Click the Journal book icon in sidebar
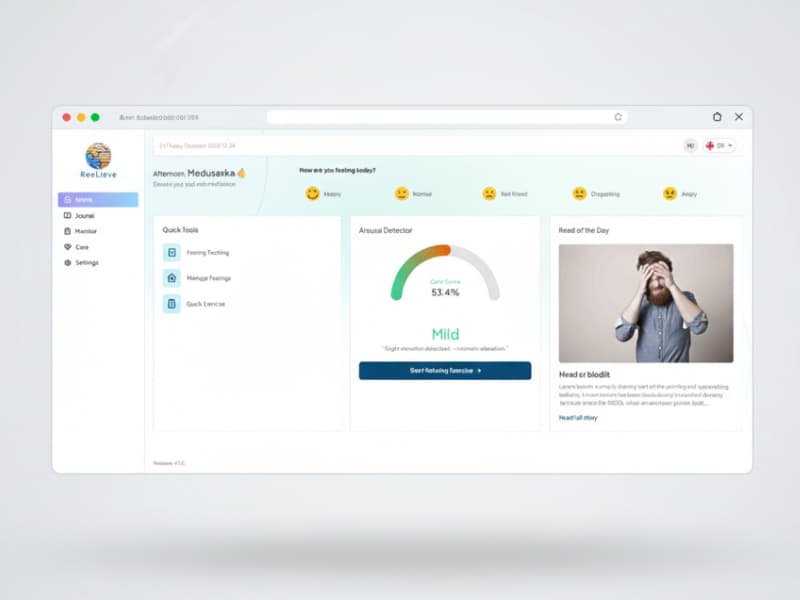Image resolution: width=800 pixels, height=600 pixels. (x=67, y=215)
